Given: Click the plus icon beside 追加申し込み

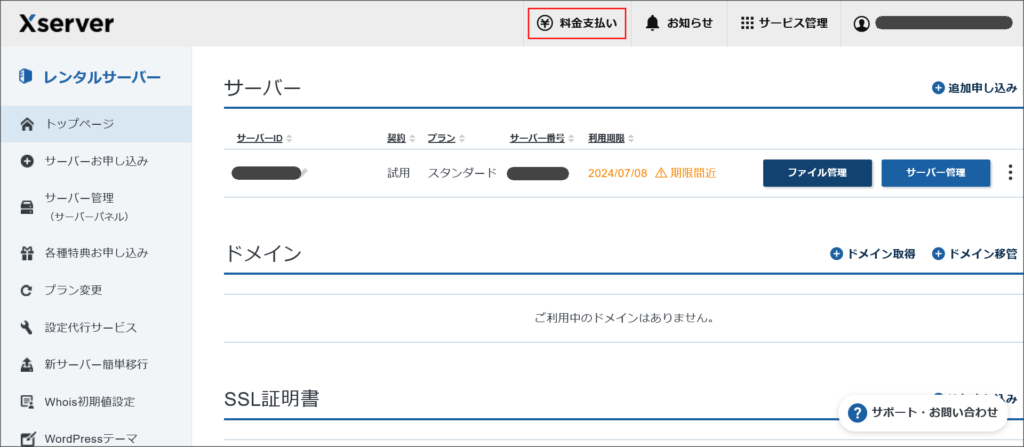Looking at the screenshot, I should pos(938,88).
